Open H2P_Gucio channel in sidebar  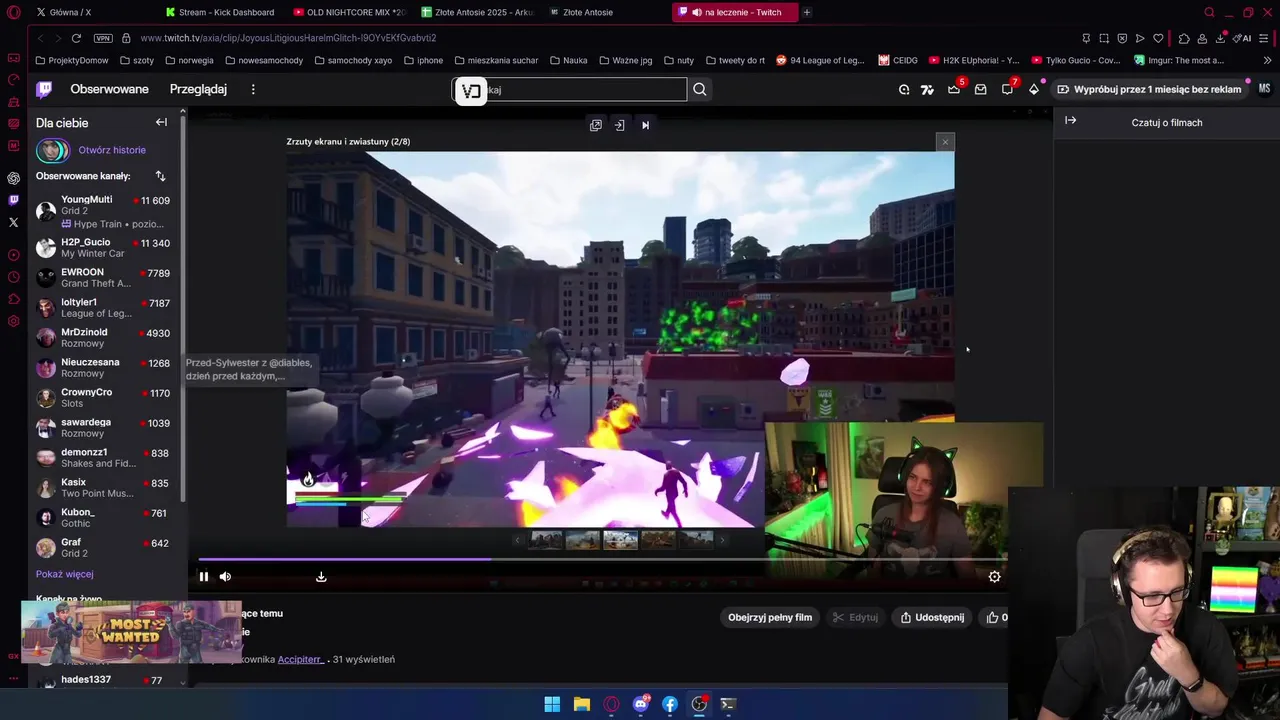104,247
